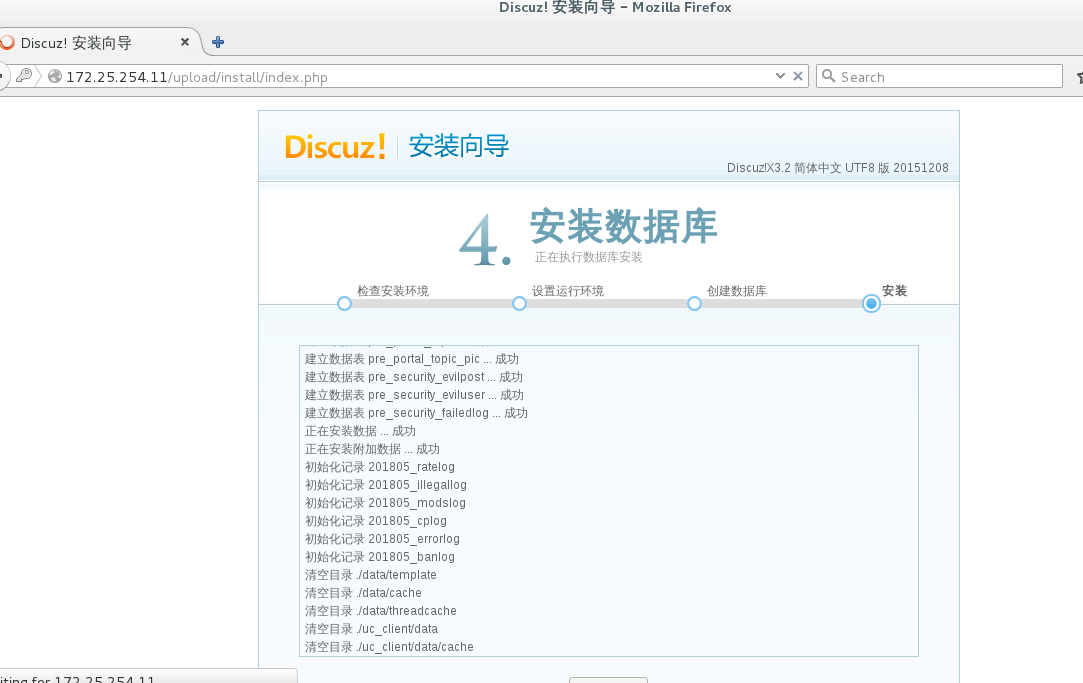Click the 检查安装环境 step circle

pyautogui.click(x=344, y=304)
